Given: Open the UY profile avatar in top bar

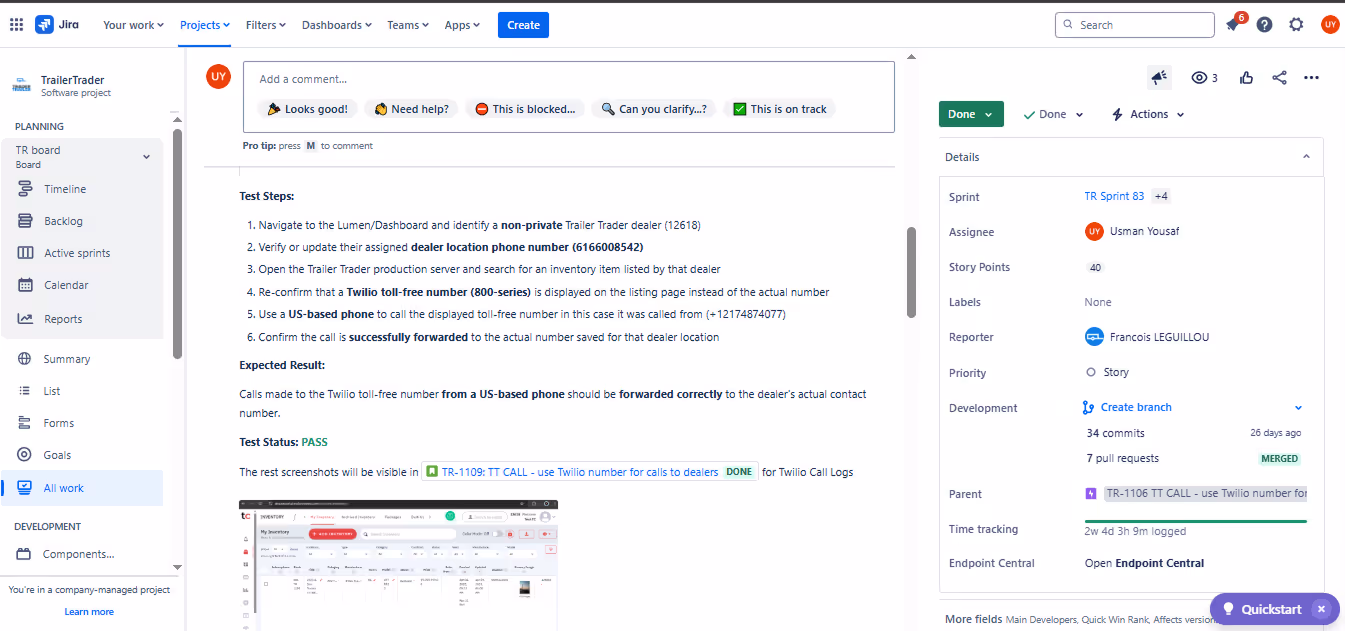Looking at the screenshot, I should click(x=1329, y=25).
